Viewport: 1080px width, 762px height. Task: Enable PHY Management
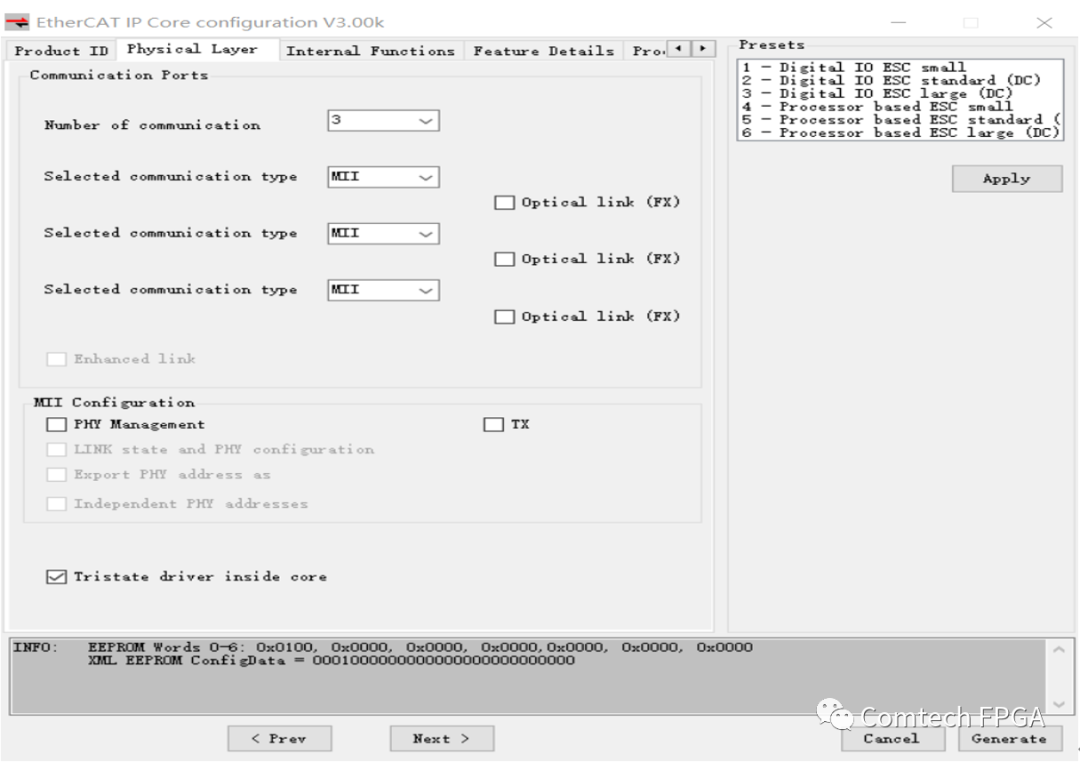click(56, 424)
